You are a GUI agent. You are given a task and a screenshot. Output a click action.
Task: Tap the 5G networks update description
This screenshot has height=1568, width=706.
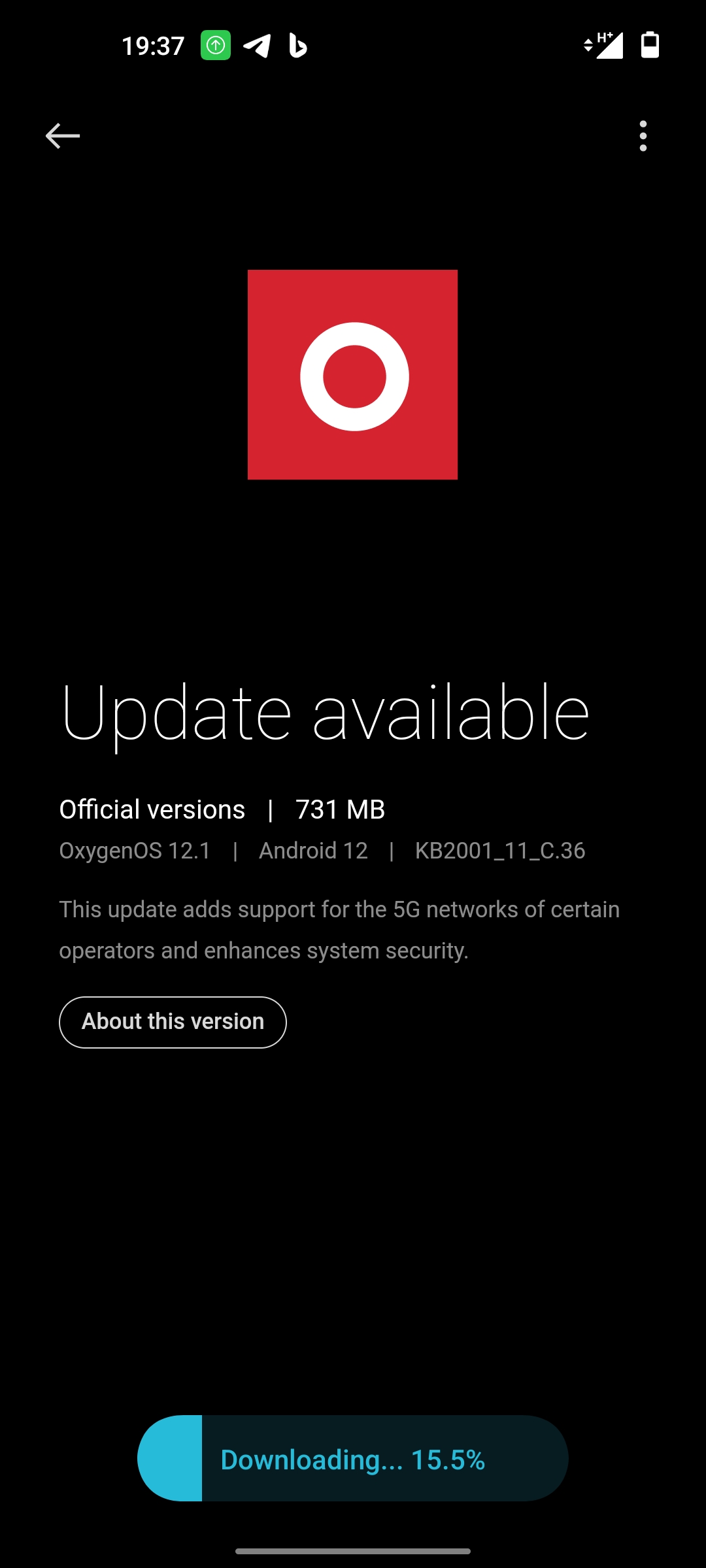pos(339,930)
